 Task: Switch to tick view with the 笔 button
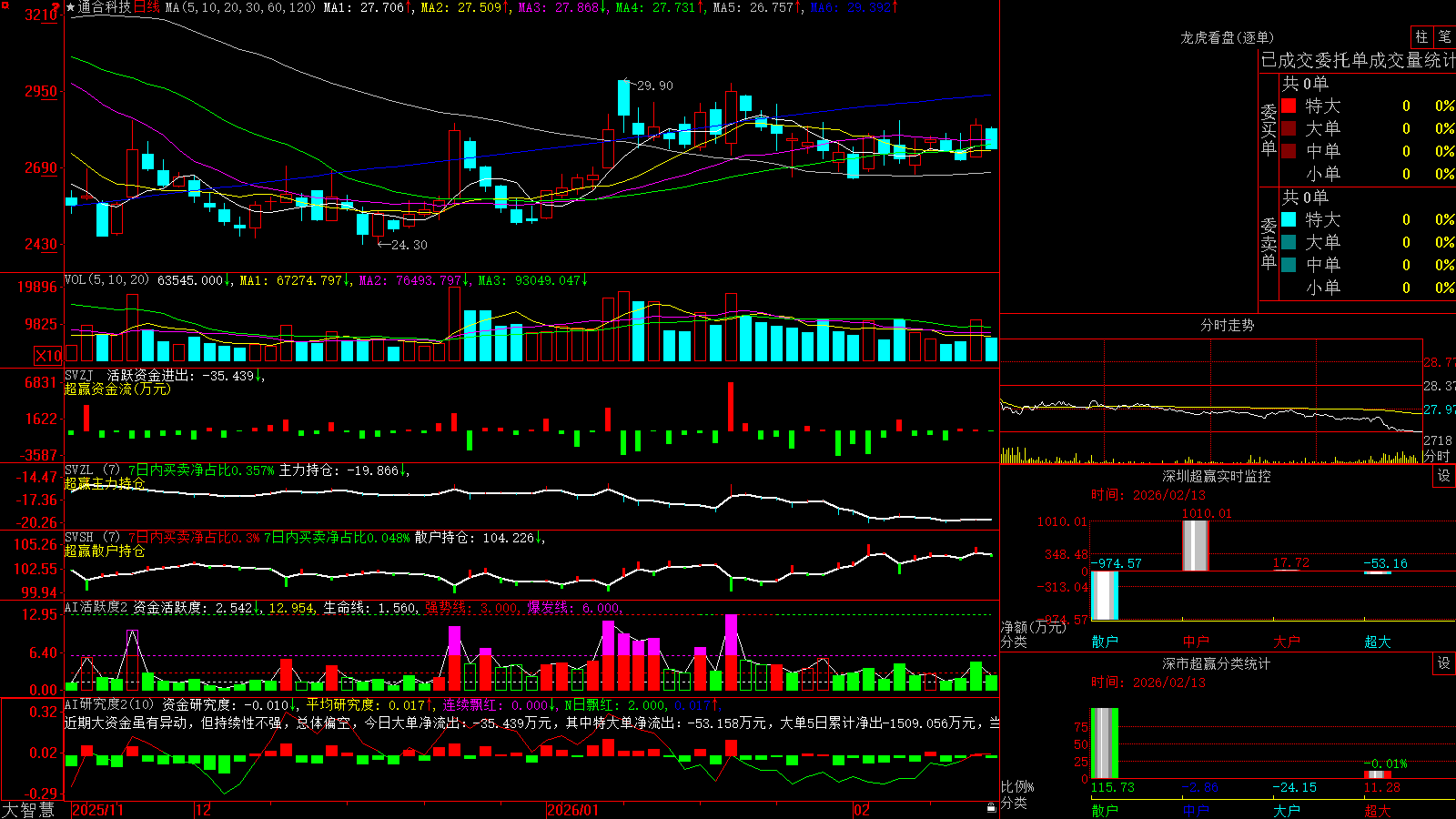click(1444, 37)
